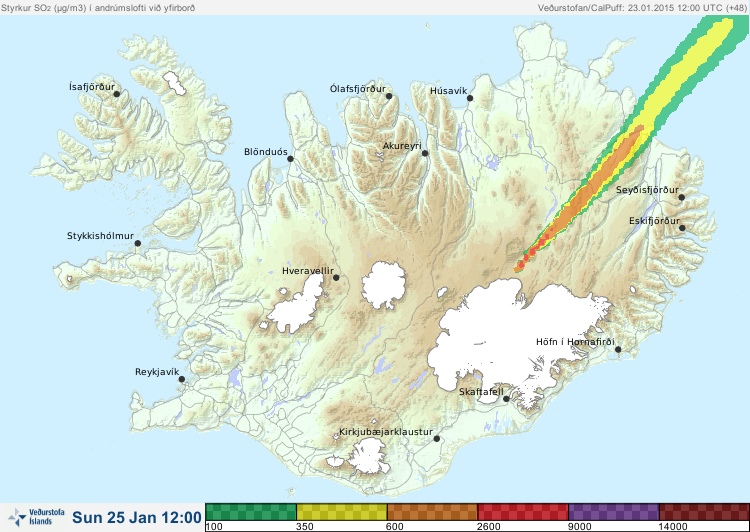Click the Húsavík town marker dot
The width and height of the screenshot is (750, 532).
pyautogui.click(x=470, y=98)
